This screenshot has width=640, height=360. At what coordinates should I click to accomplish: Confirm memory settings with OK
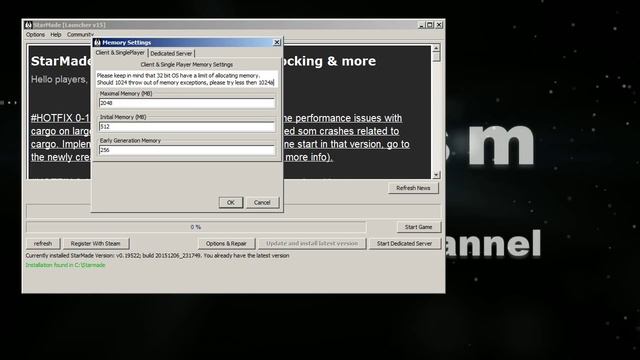pos(231,202)
